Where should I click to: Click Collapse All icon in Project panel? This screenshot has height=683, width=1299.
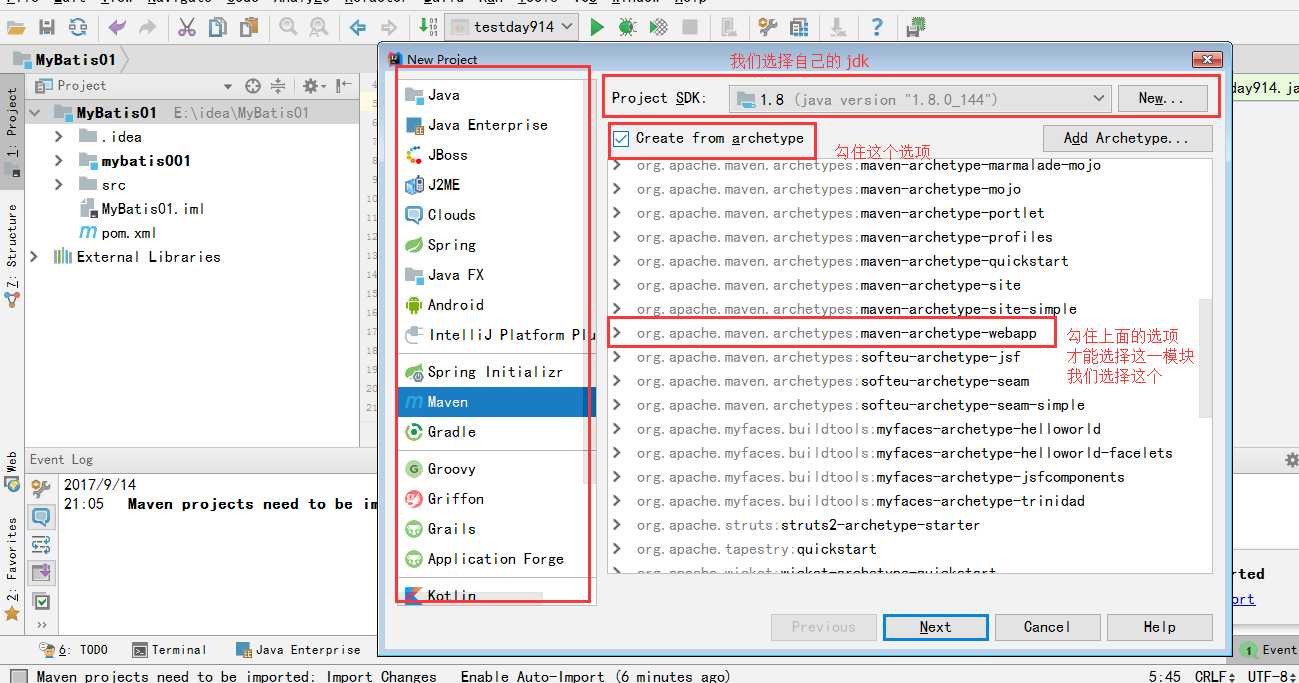pyautogui.click(x=278, y=86)
